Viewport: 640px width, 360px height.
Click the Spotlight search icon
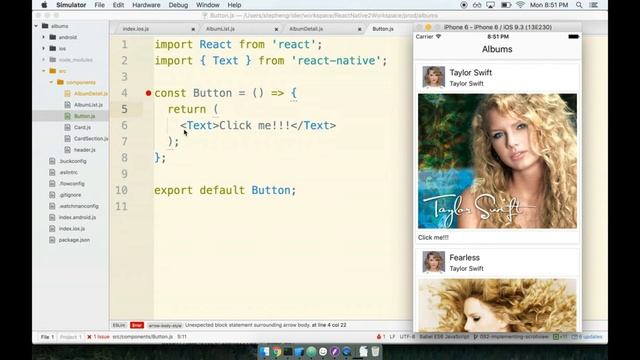579,5
